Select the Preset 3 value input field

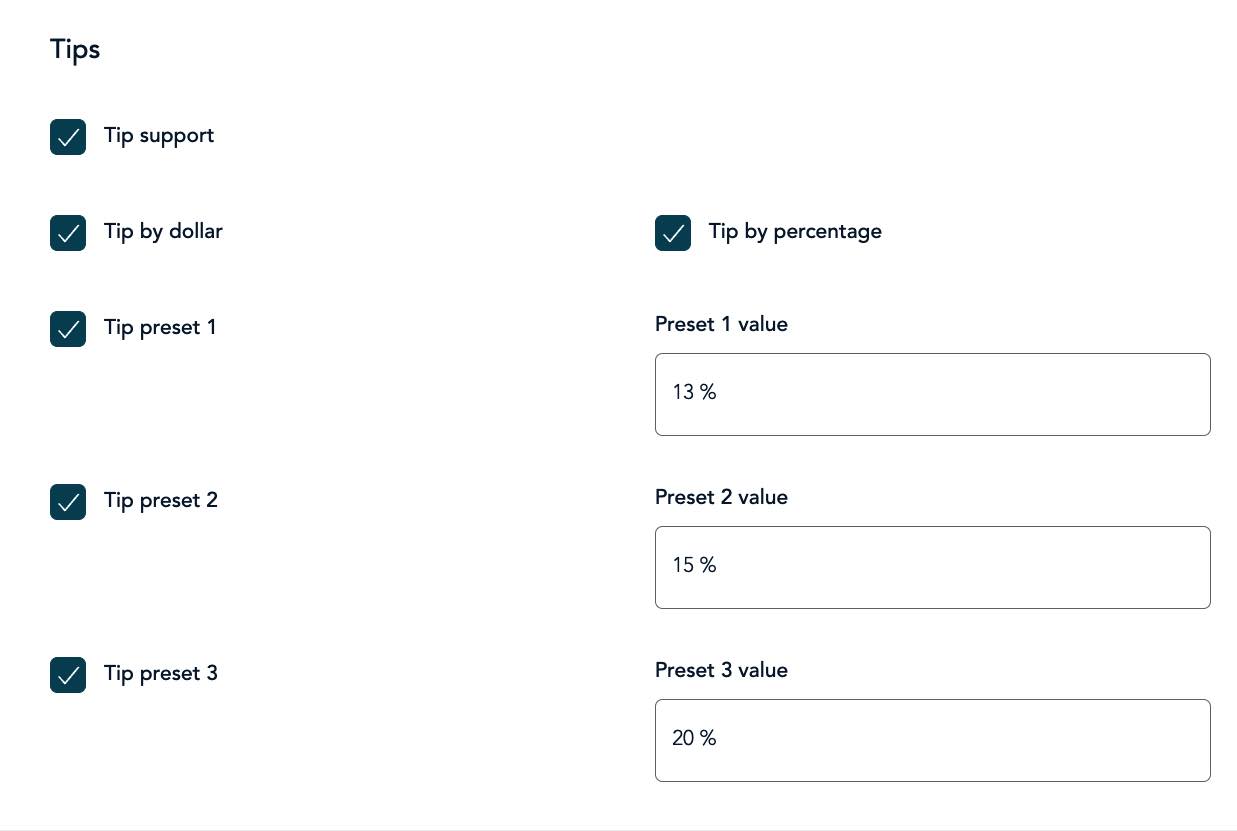pos(932,740)
